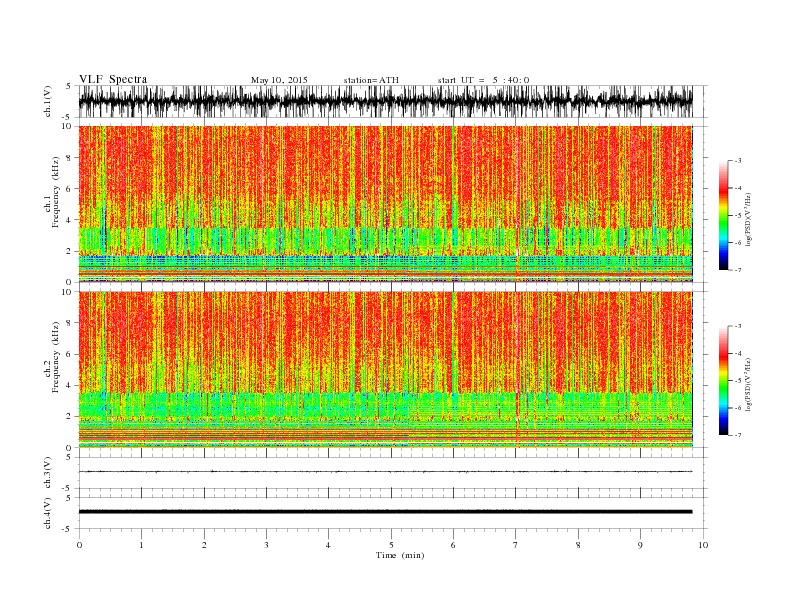Click the "ch.1(V)" waveform axis label
The width and height of the screenshot is (792, 612).
tap(48, 102)
